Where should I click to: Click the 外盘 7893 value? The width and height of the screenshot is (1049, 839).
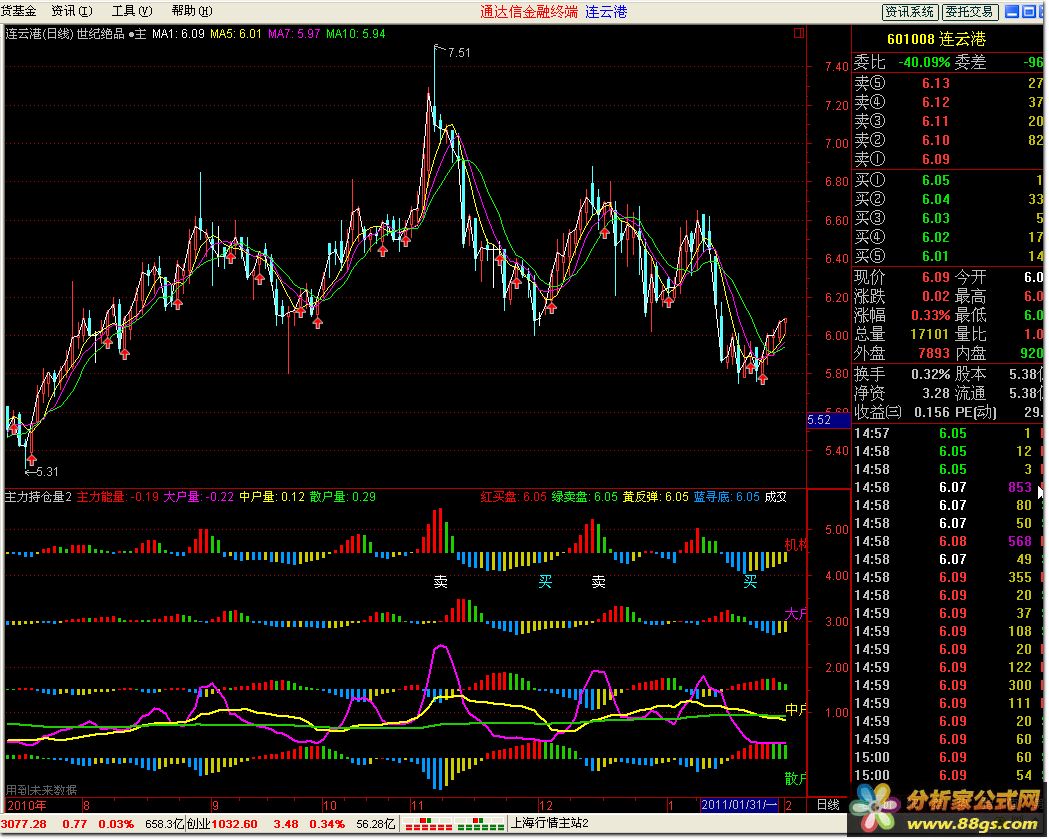coord(934,353)
